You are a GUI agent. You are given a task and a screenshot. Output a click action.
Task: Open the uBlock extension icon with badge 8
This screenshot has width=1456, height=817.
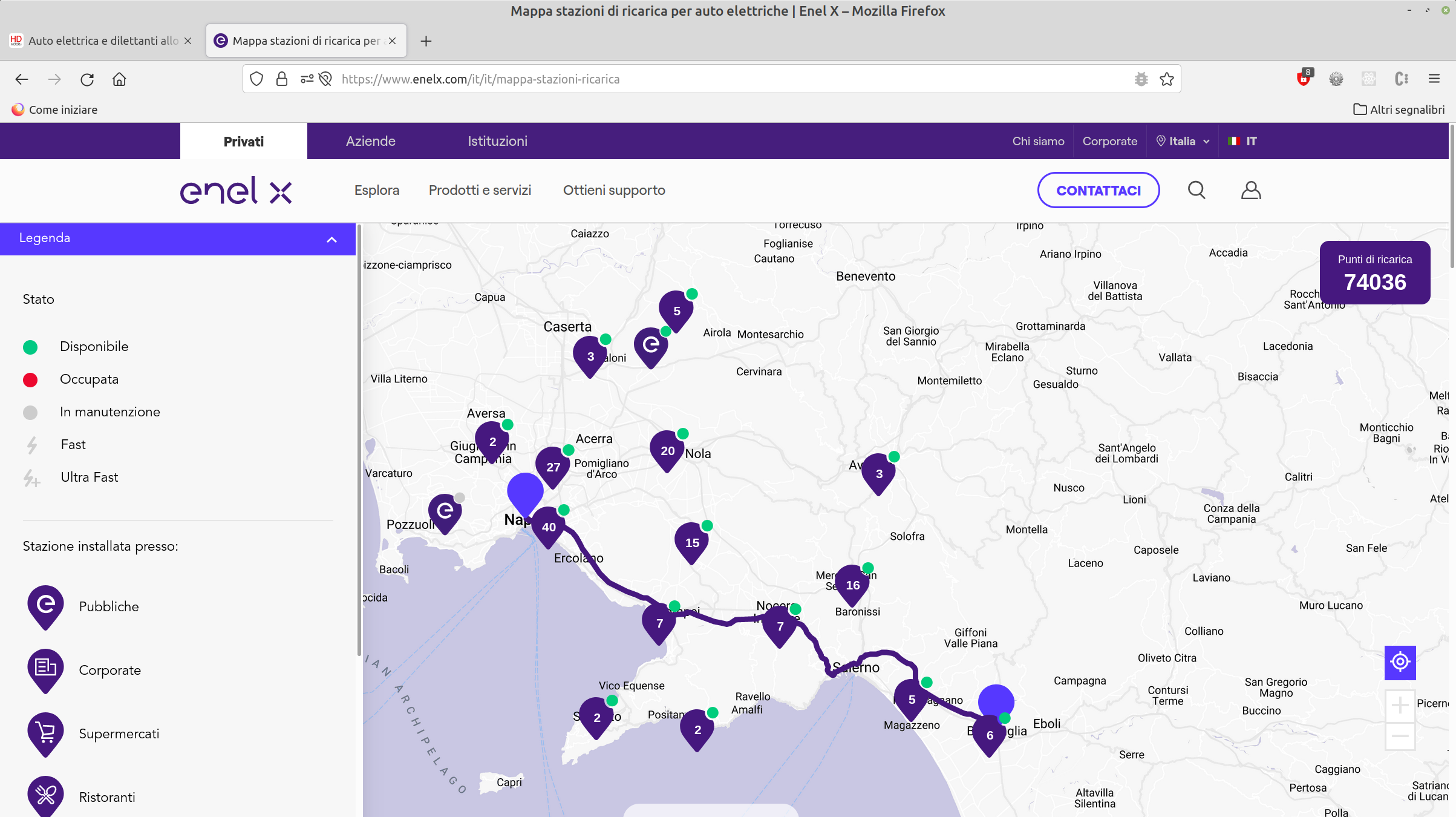click(x=1304, y=78)
